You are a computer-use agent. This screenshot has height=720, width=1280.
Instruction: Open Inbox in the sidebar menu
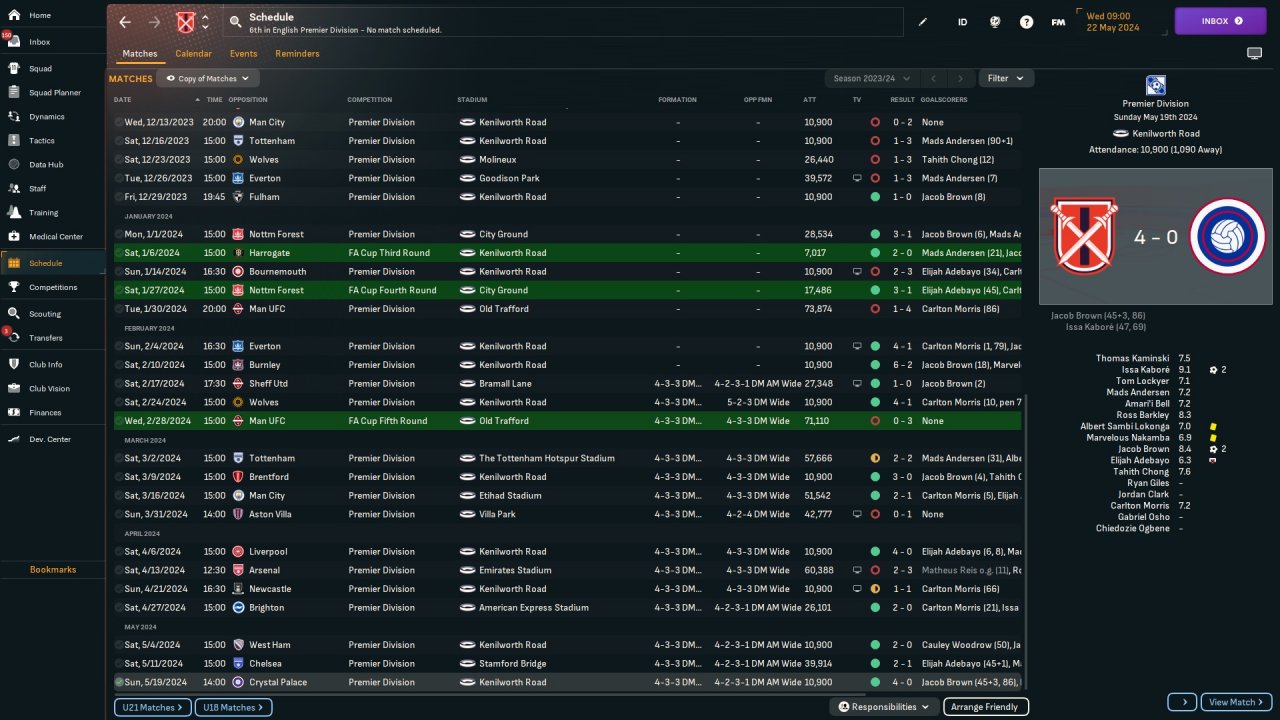click(x=52, y=42)
